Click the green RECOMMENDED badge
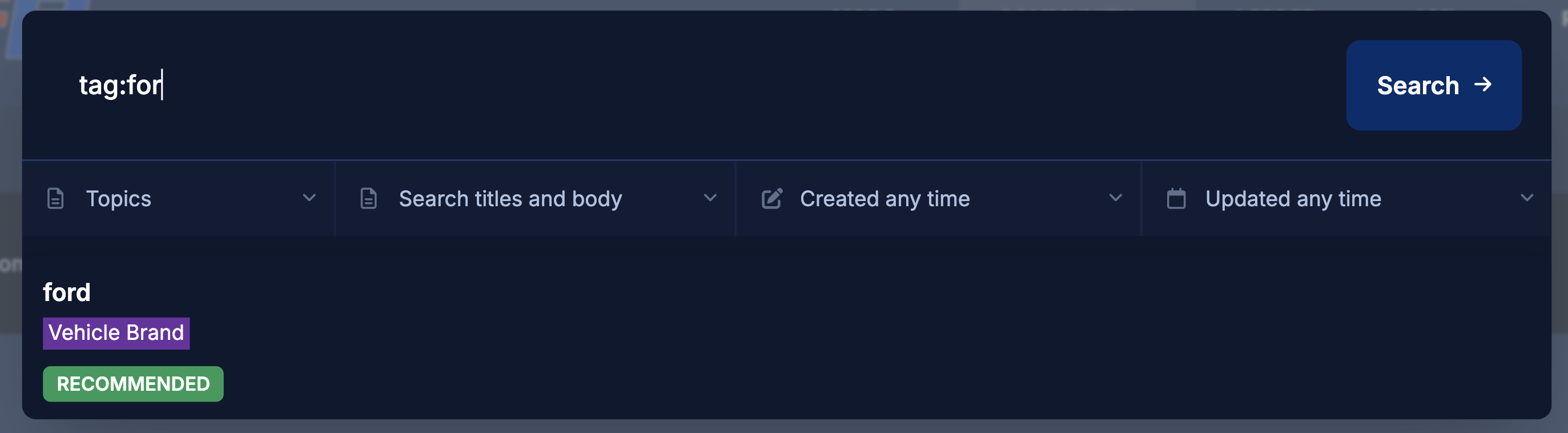This screenshot has width=1568, height=433. (133, 384)
